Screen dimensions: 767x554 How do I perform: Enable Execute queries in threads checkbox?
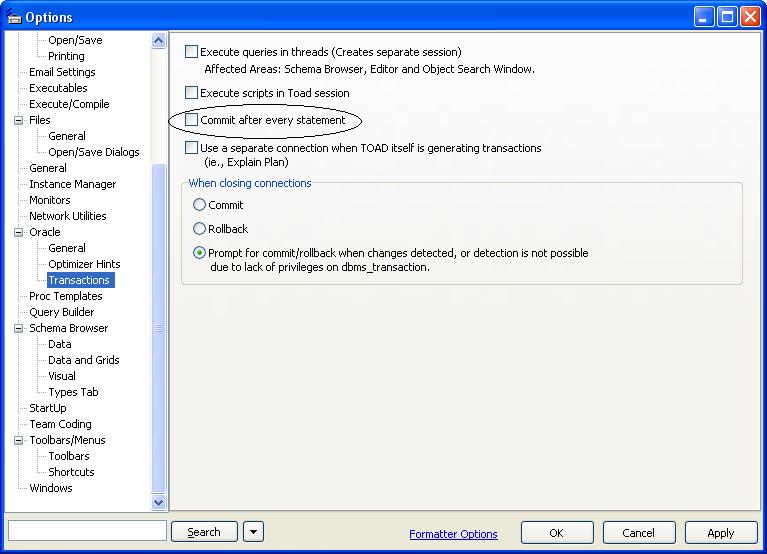[x=192, y=52]
